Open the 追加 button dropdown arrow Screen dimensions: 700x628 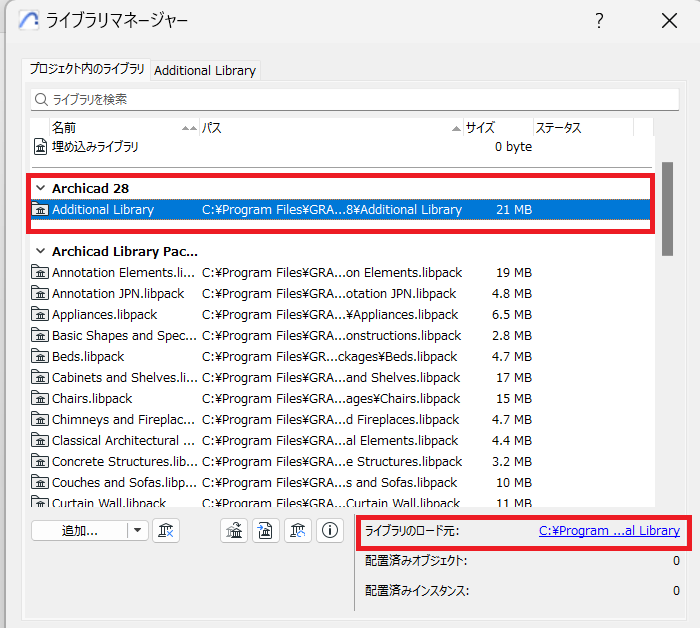point(138,530)
